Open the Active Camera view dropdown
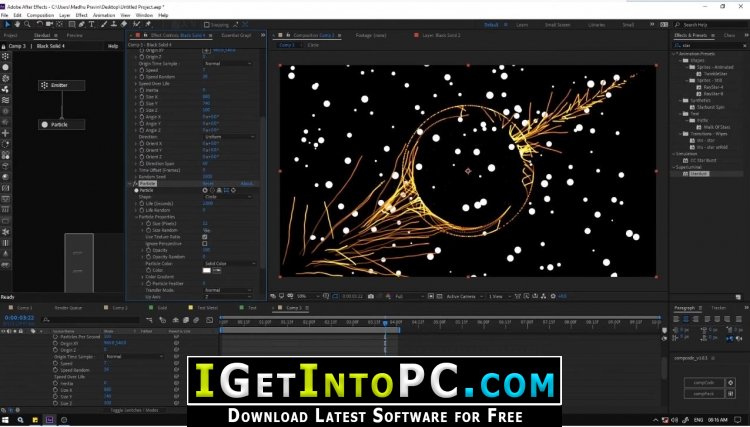 pos(465,296)
